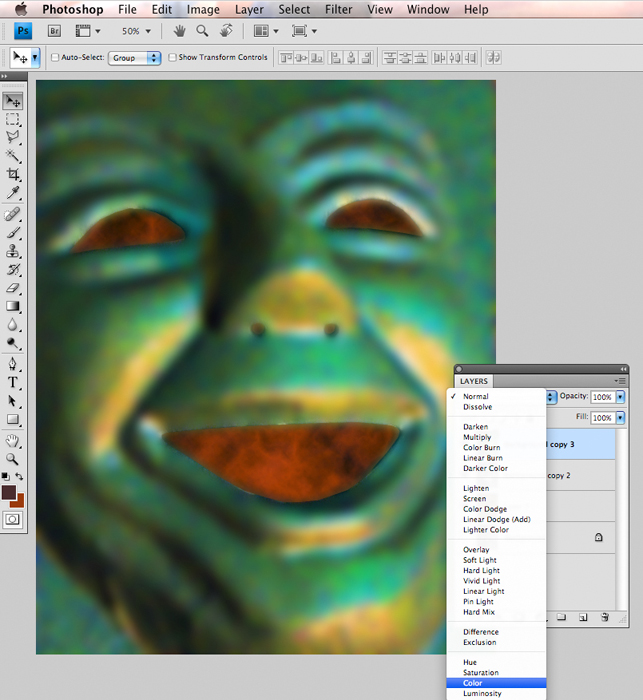Click the background color swatch
Screen dimensions: 643x700
19,503
